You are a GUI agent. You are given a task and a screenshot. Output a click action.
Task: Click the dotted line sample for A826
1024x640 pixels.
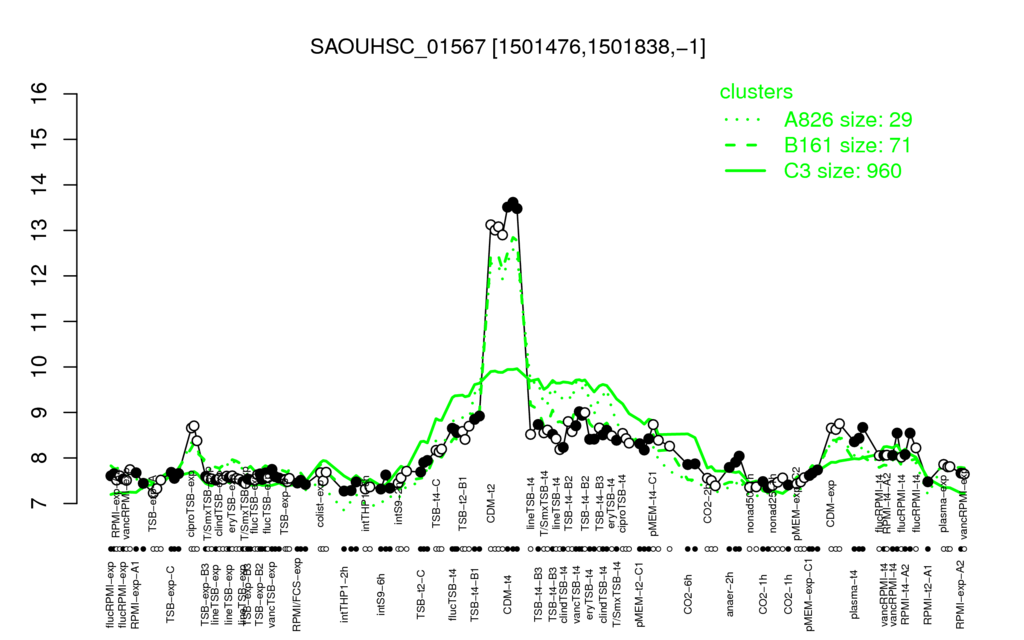[744, 120]
